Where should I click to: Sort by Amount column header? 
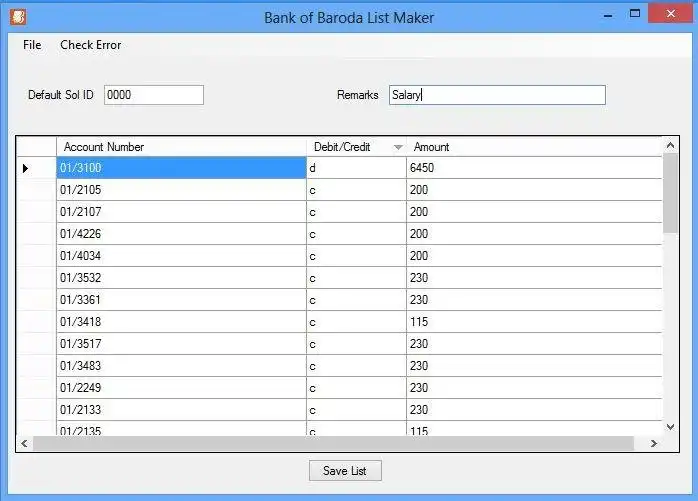pos(534,147)
